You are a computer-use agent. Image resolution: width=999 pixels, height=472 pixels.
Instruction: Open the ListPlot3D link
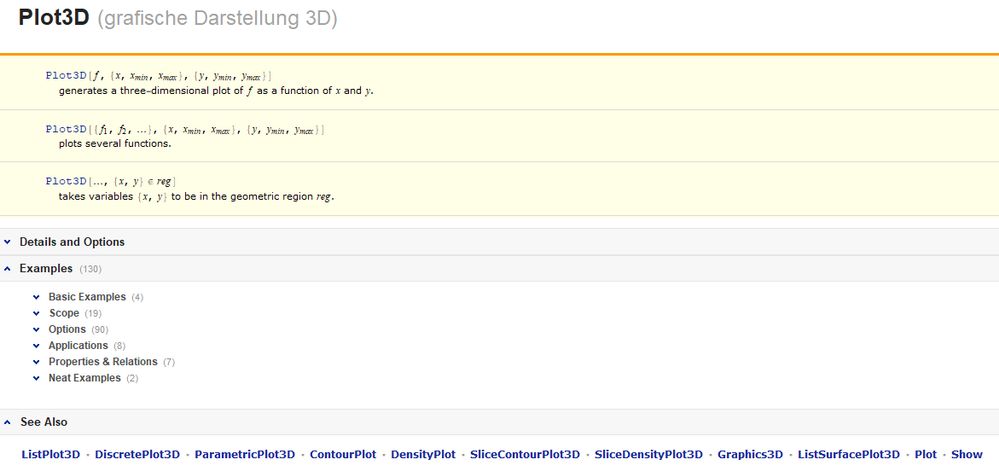coord(51,454)
